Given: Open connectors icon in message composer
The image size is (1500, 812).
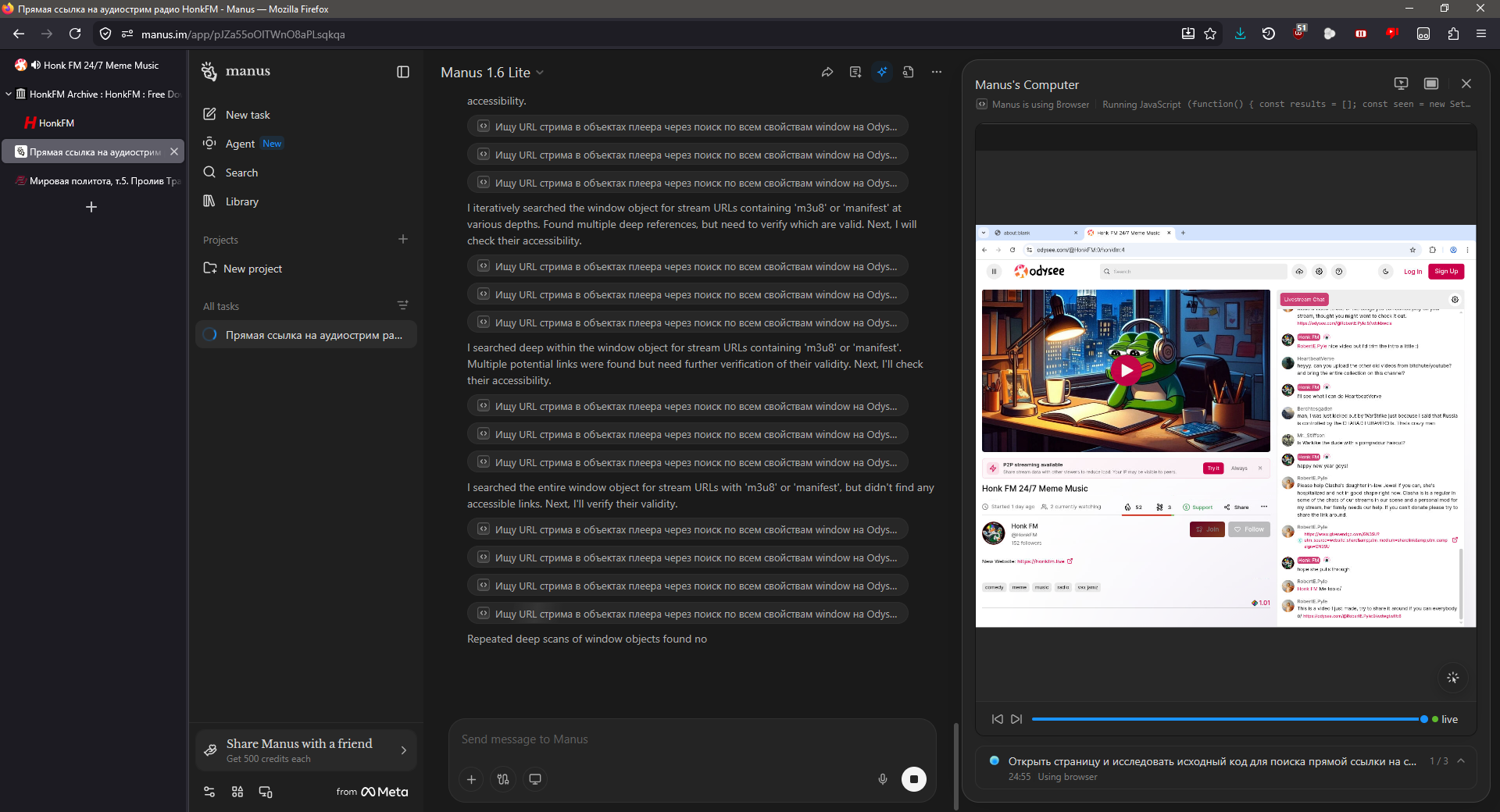Looking at the screenshot, I should [x=503, y=779].
